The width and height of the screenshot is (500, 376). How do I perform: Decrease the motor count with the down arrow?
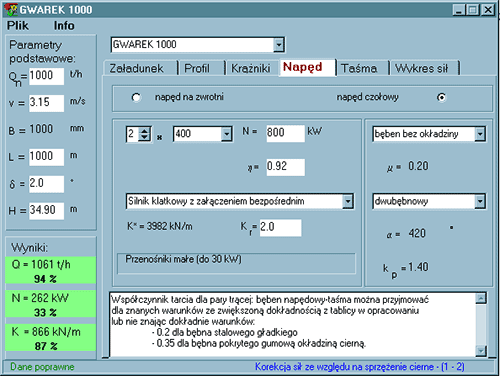click(144, 137)
